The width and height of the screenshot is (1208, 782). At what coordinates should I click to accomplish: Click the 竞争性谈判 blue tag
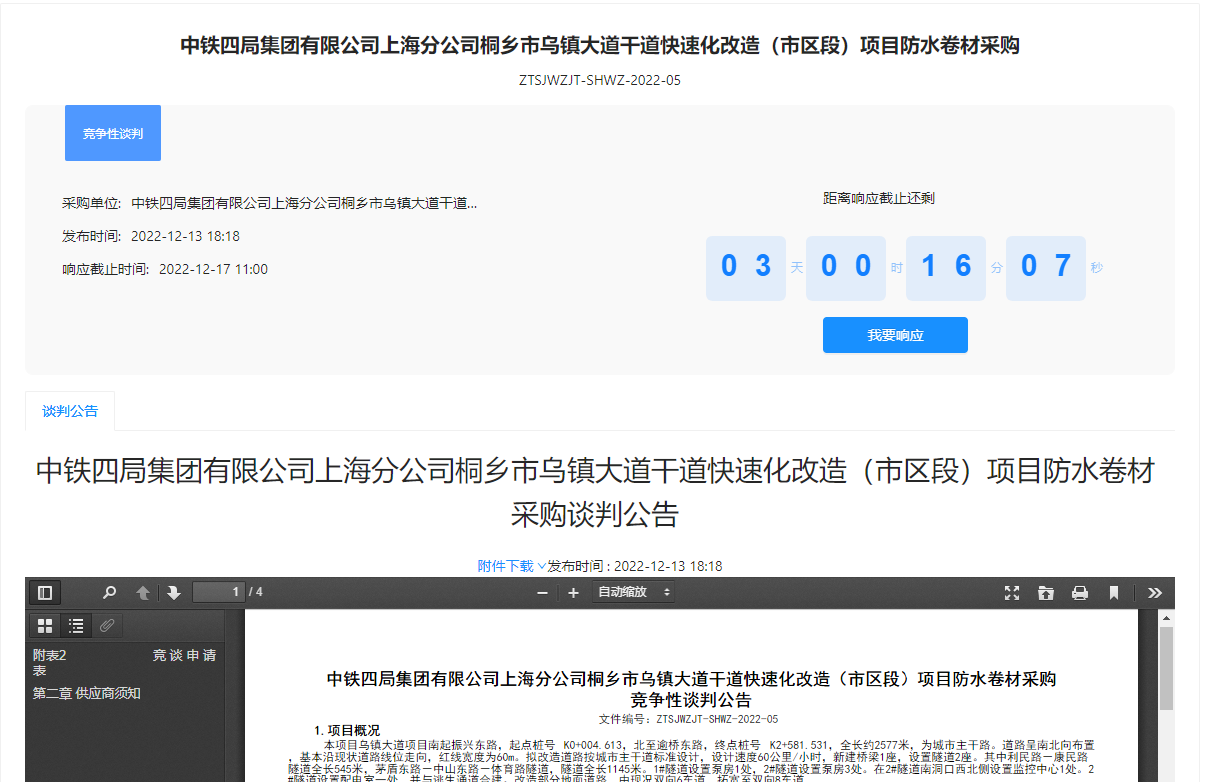pyautogui.click(x=113, y=133)
